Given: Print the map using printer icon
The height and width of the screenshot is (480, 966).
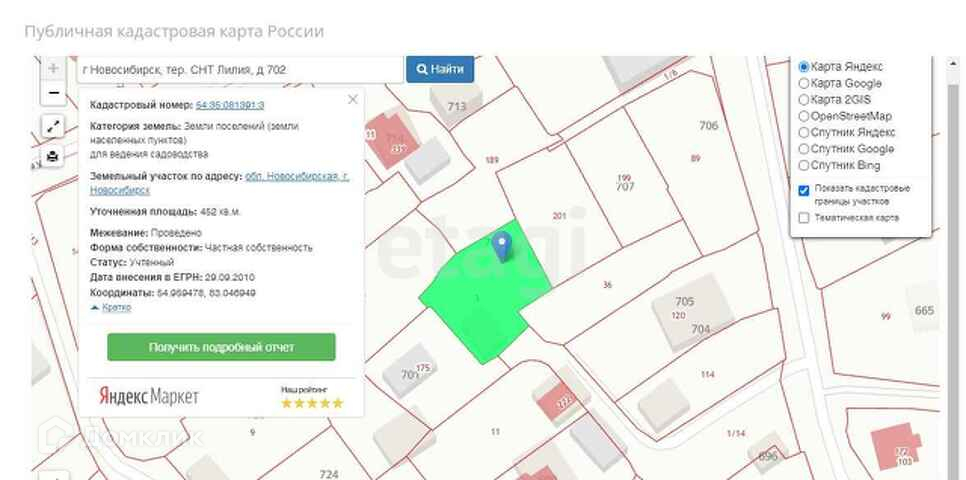Looking at the screenshot, I should coord(54,157).
